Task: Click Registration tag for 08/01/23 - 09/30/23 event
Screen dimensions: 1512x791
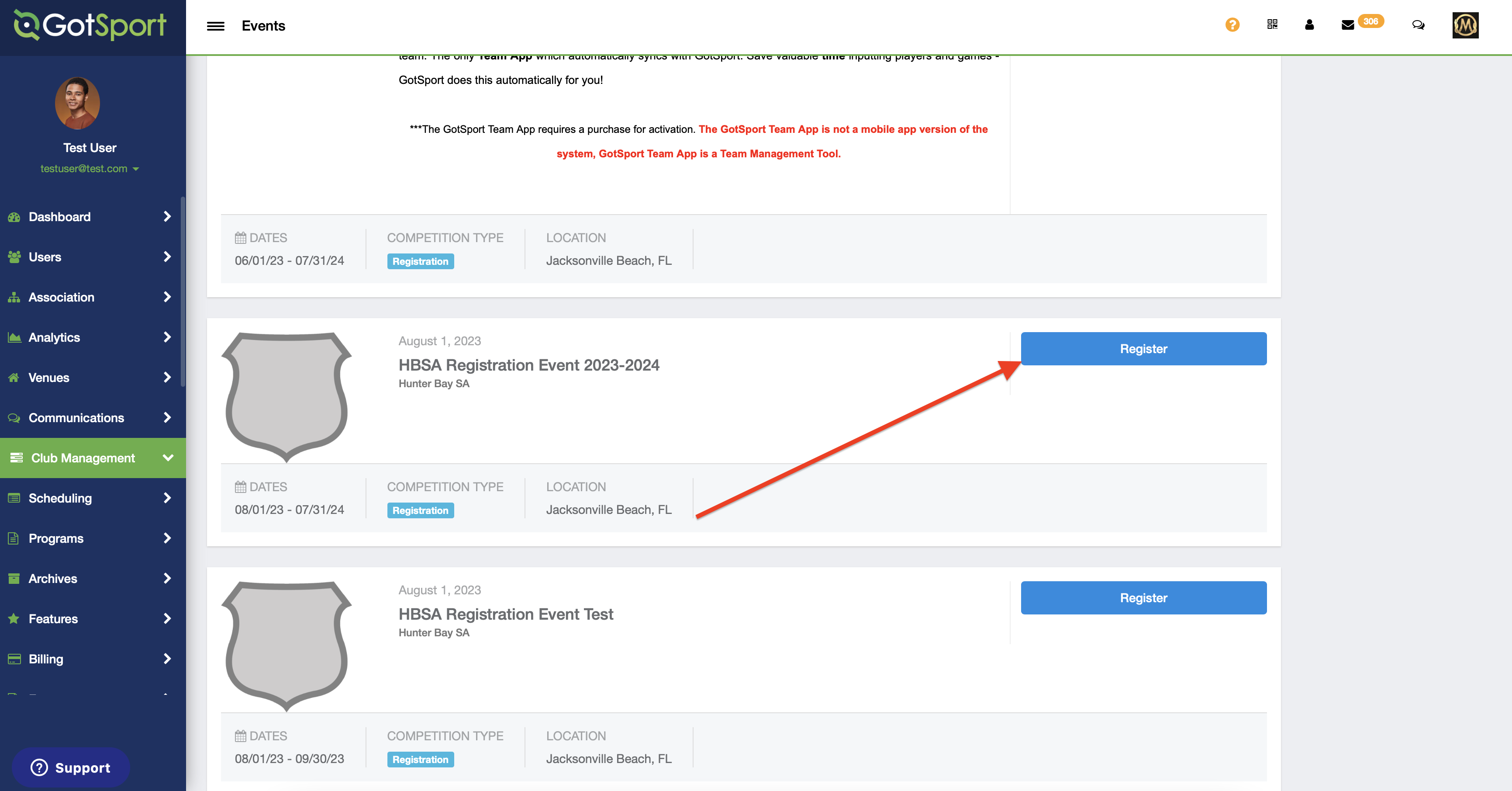Action: point(420,759)
